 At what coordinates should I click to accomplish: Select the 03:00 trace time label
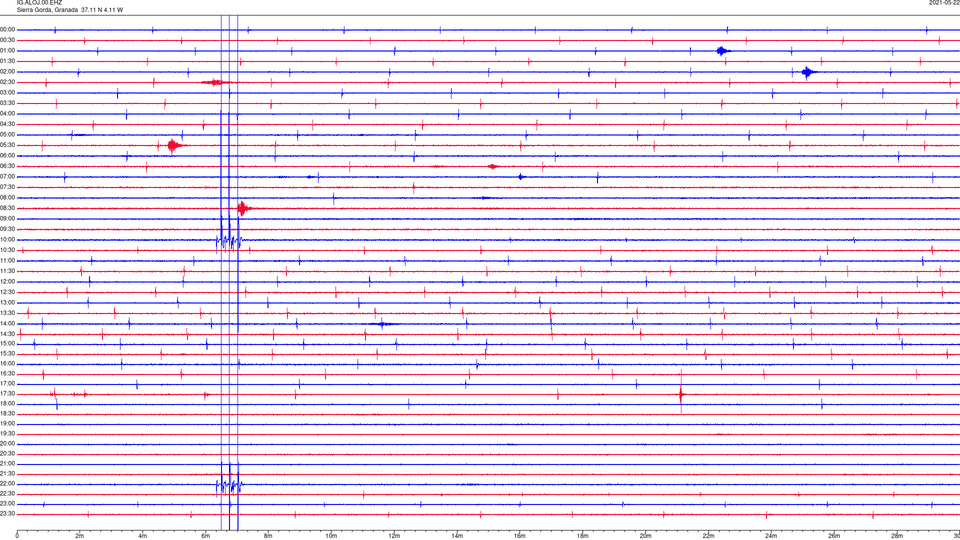click(x=8, y=92)
